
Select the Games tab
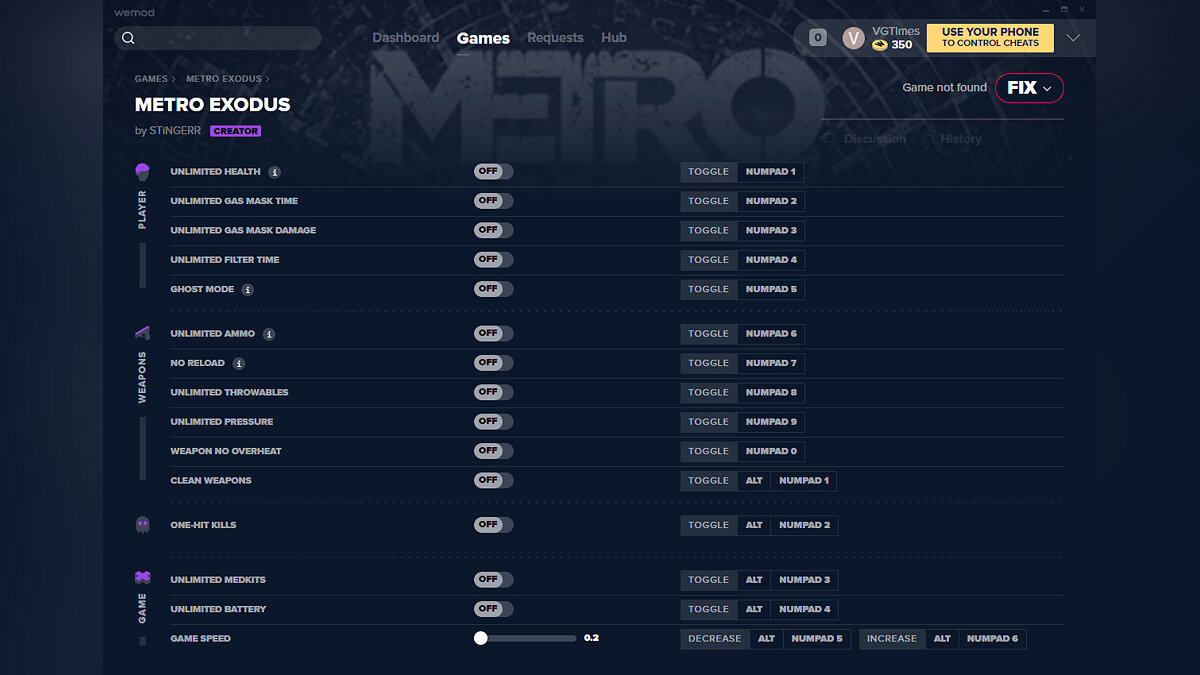483,38
